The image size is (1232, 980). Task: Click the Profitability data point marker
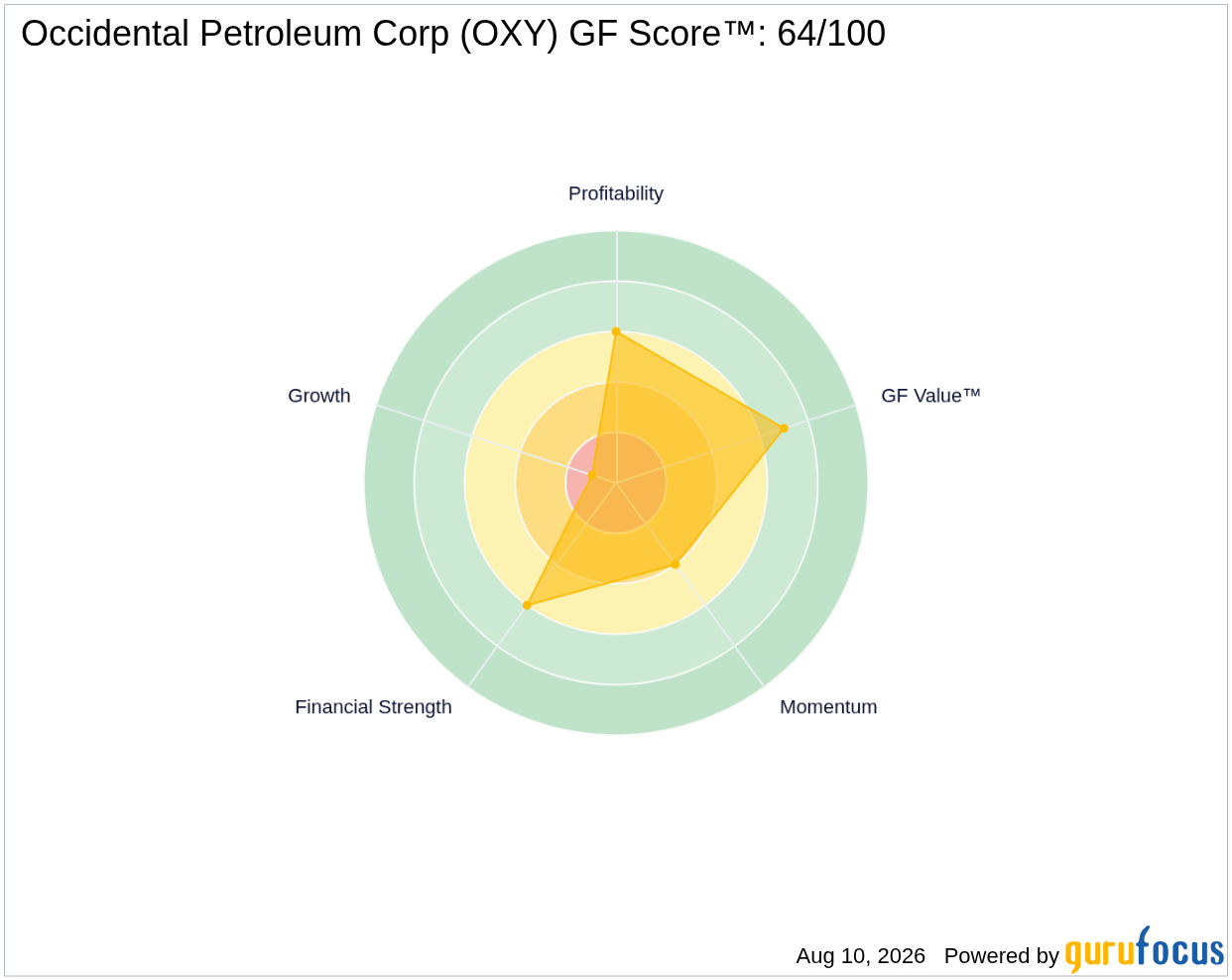tap(616, 331)
